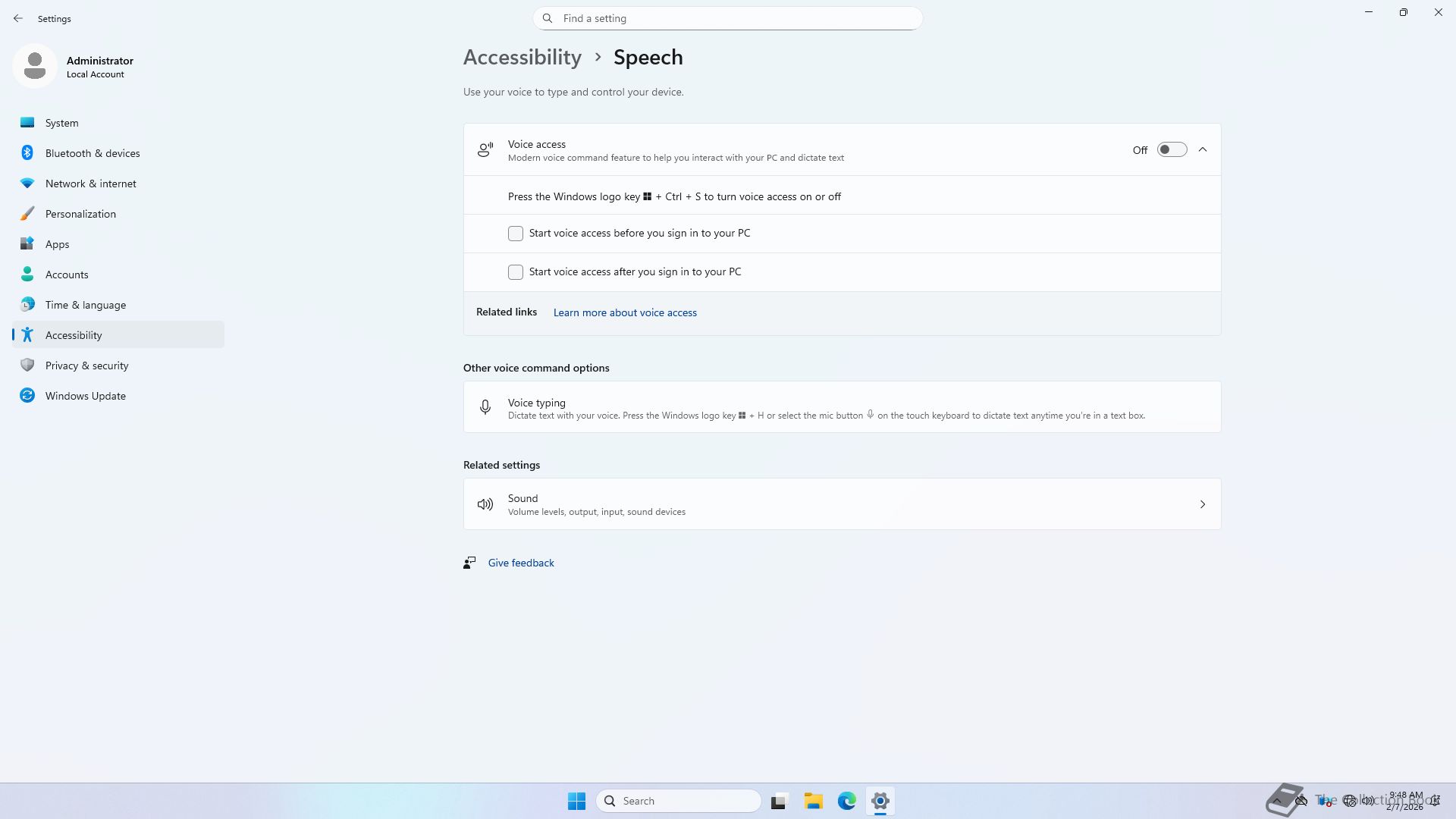The image size is (1456, 819).
Task: Open Microsoft Edge from the taskbar
Action: click(x=846, y=801)
